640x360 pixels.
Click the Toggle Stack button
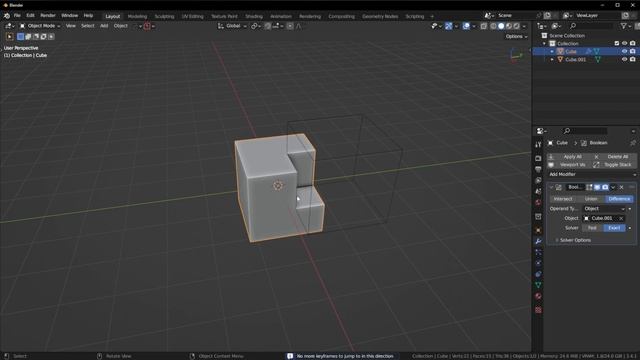pos(614,165)
